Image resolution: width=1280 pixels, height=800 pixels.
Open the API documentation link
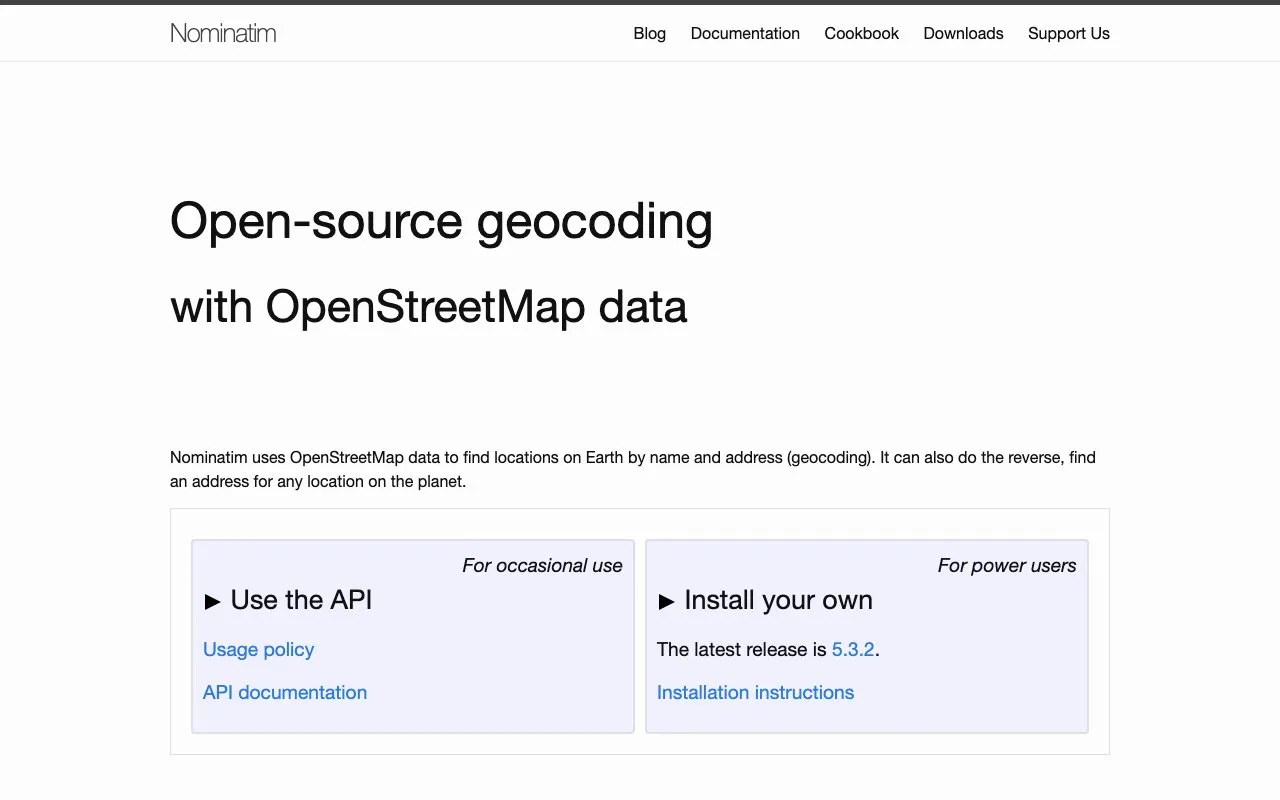285,692
